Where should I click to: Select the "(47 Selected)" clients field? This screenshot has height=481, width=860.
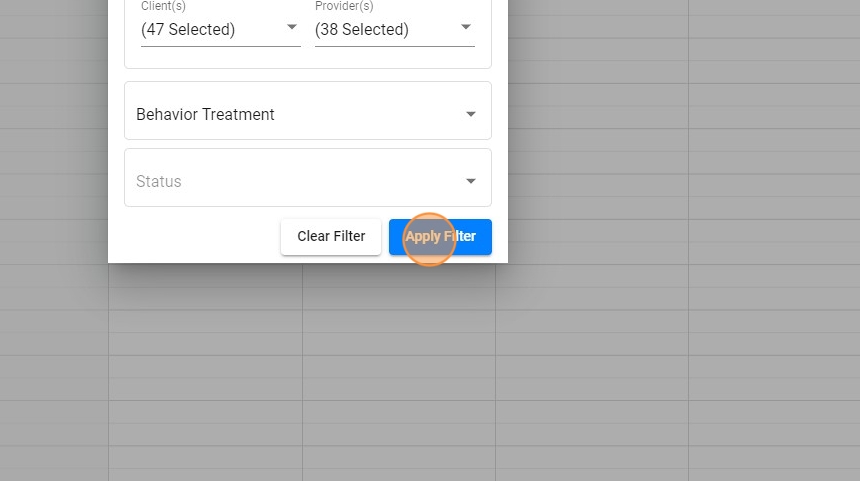tap(188, 30)
